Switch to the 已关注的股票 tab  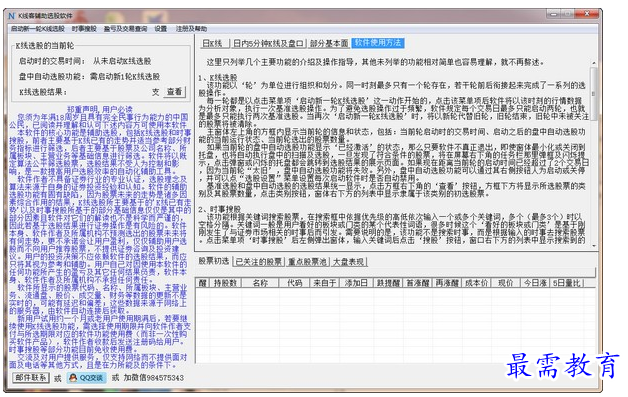(259, 262)
